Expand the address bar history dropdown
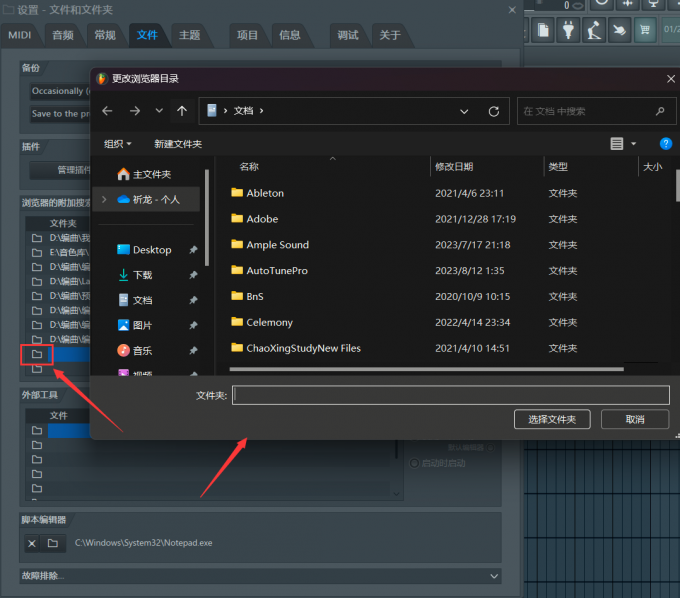680x598 pixels. point(464,111)
